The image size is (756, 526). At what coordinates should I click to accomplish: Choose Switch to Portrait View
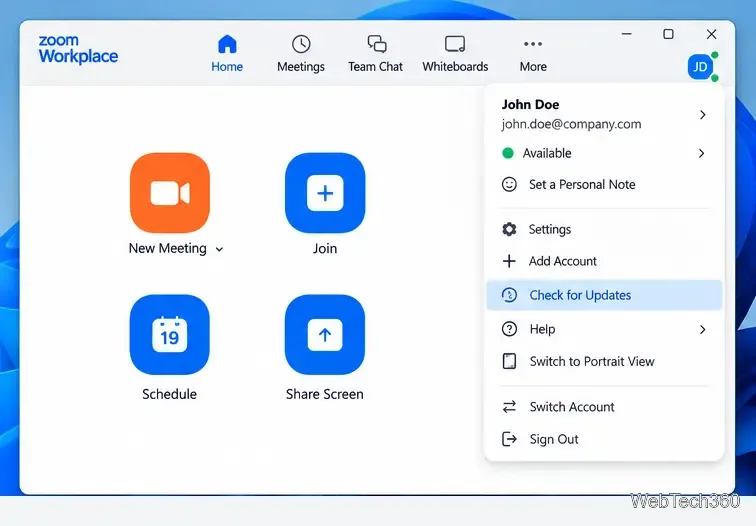tap(604, 361)
